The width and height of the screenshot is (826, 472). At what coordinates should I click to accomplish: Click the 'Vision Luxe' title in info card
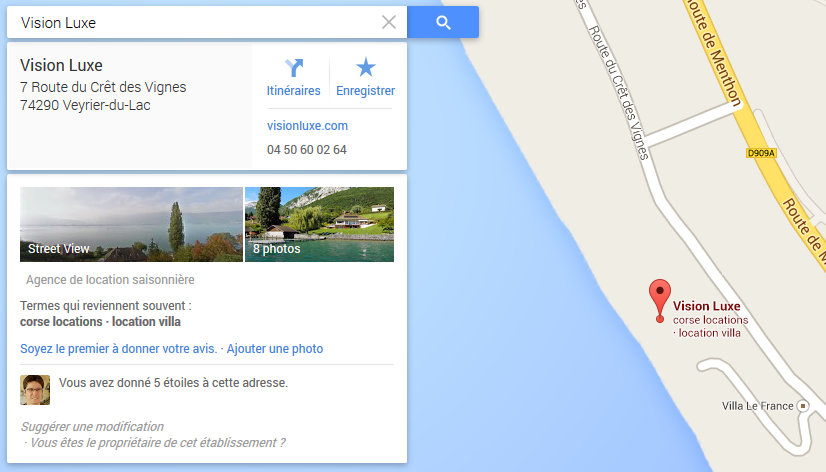pos(61,65)
